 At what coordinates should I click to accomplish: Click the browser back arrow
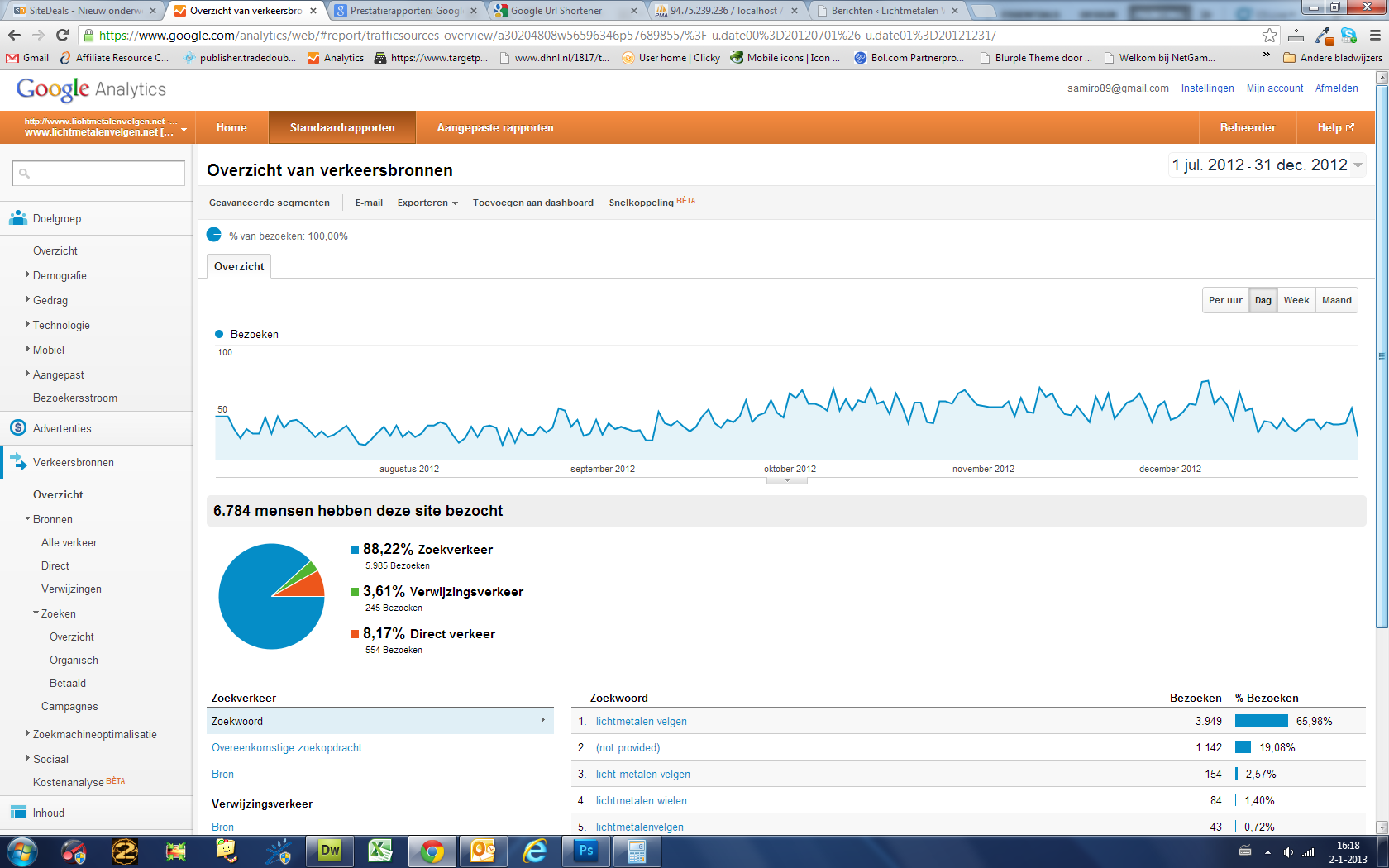coord(14,35)
